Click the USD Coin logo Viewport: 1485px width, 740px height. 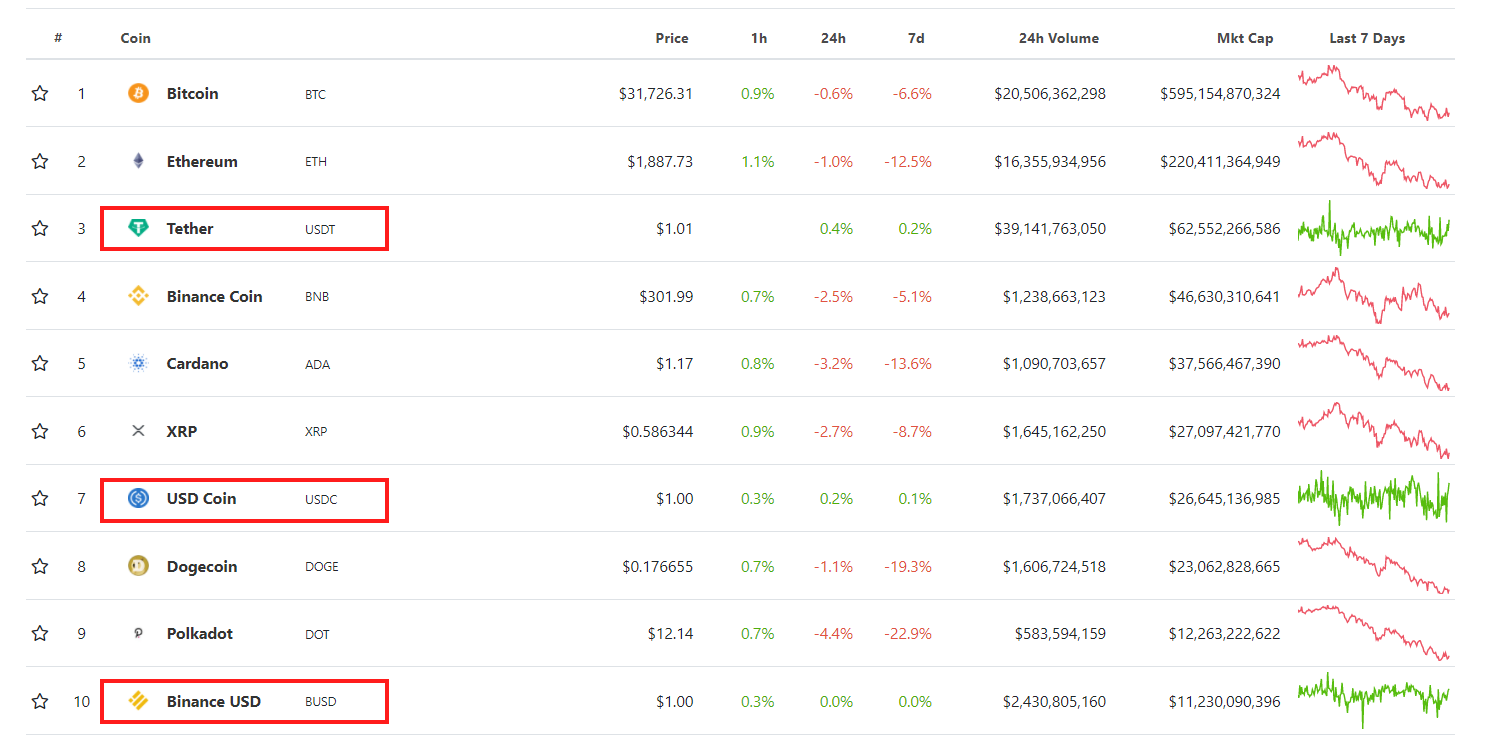pos(139,498)
